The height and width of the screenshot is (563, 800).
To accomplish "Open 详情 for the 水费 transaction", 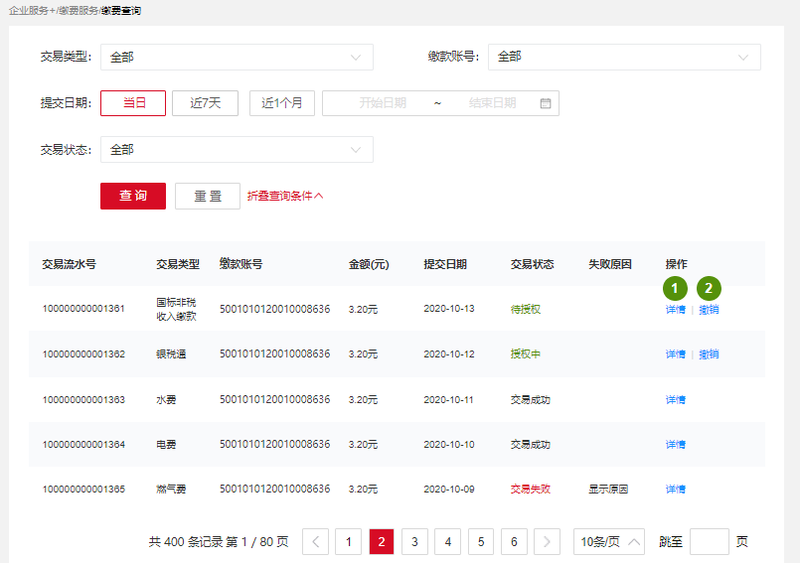I will click(x=676, y=400).
